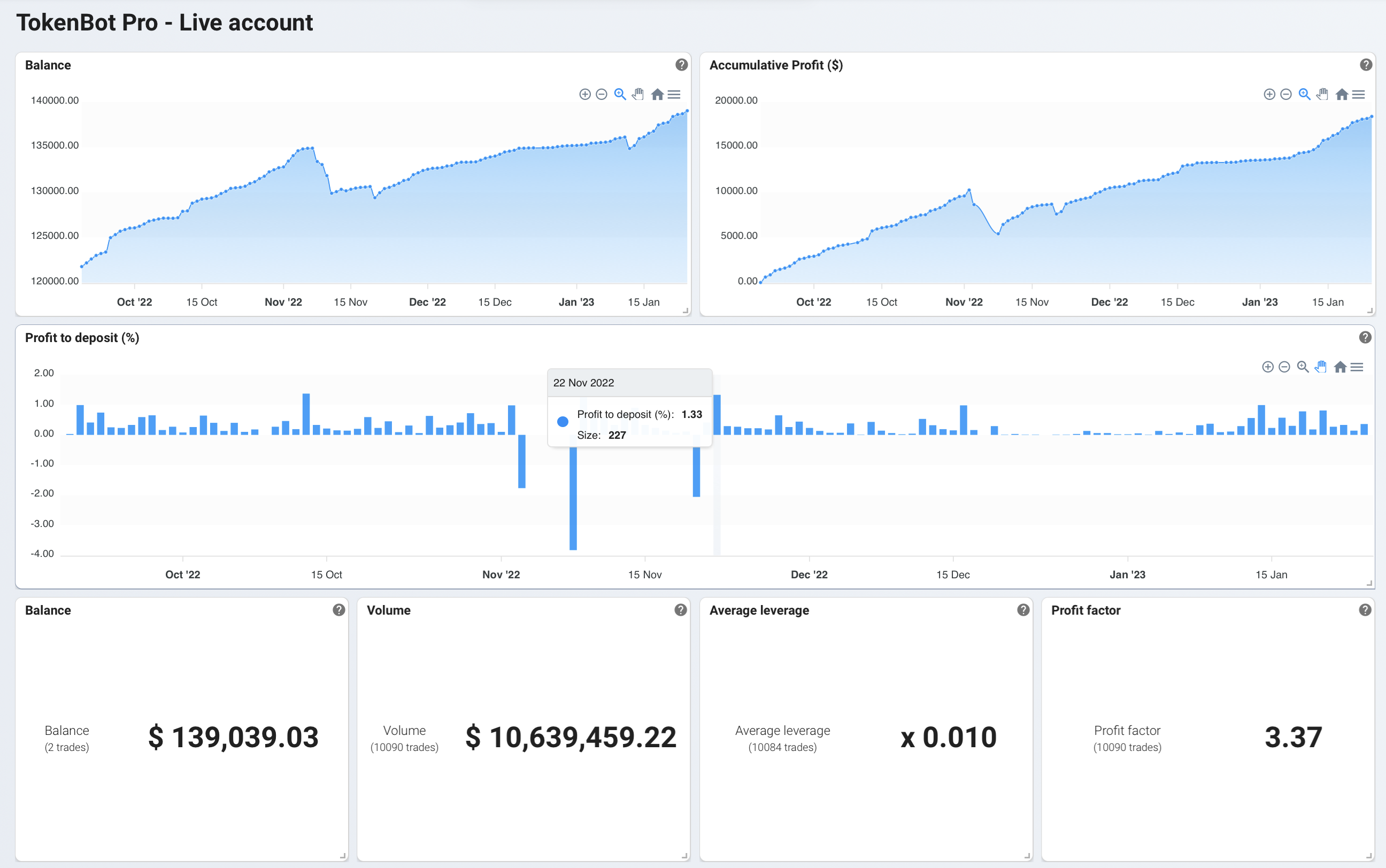Click the '(10084 trades)' label

(x=782, y=747)
